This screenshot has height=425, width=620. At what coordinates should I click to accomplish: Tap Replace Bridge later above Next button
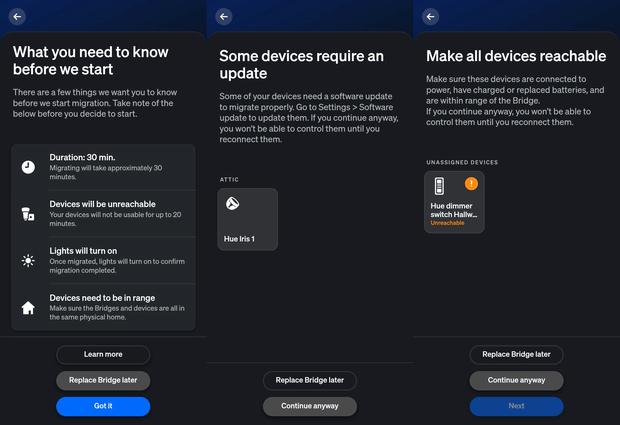pyautogui.click(x=516, y=354)
